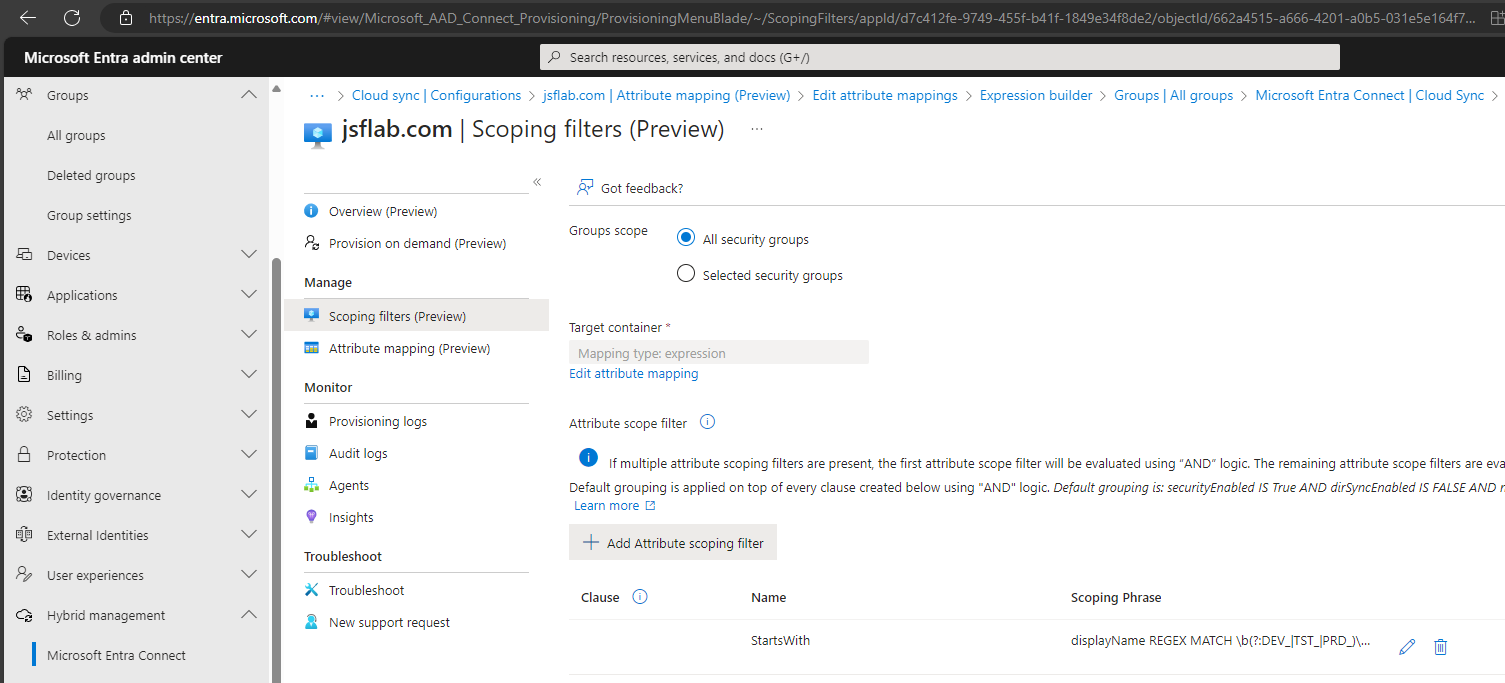Reload the browser page
Screen dimensions: 1505x683
pyautogui.click(x=72, y=18)
